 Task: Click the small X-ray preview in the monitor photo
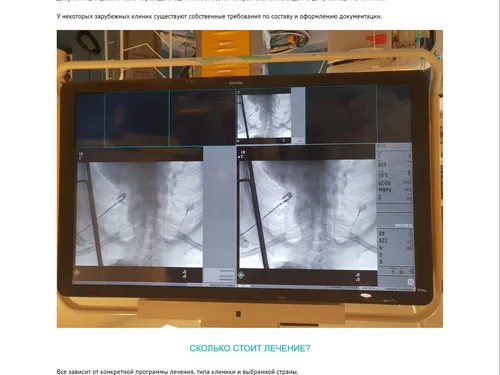coord(264,116)
